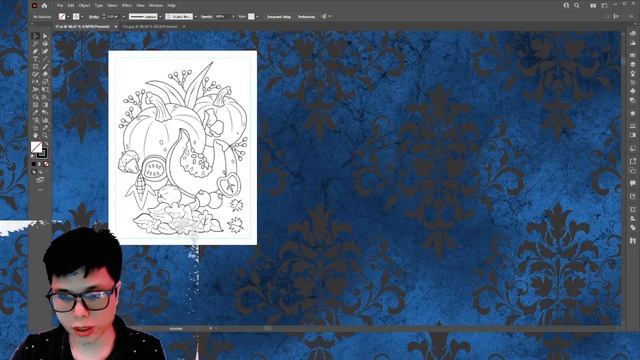Go to the Illustrator Home screen

(44, 6)
